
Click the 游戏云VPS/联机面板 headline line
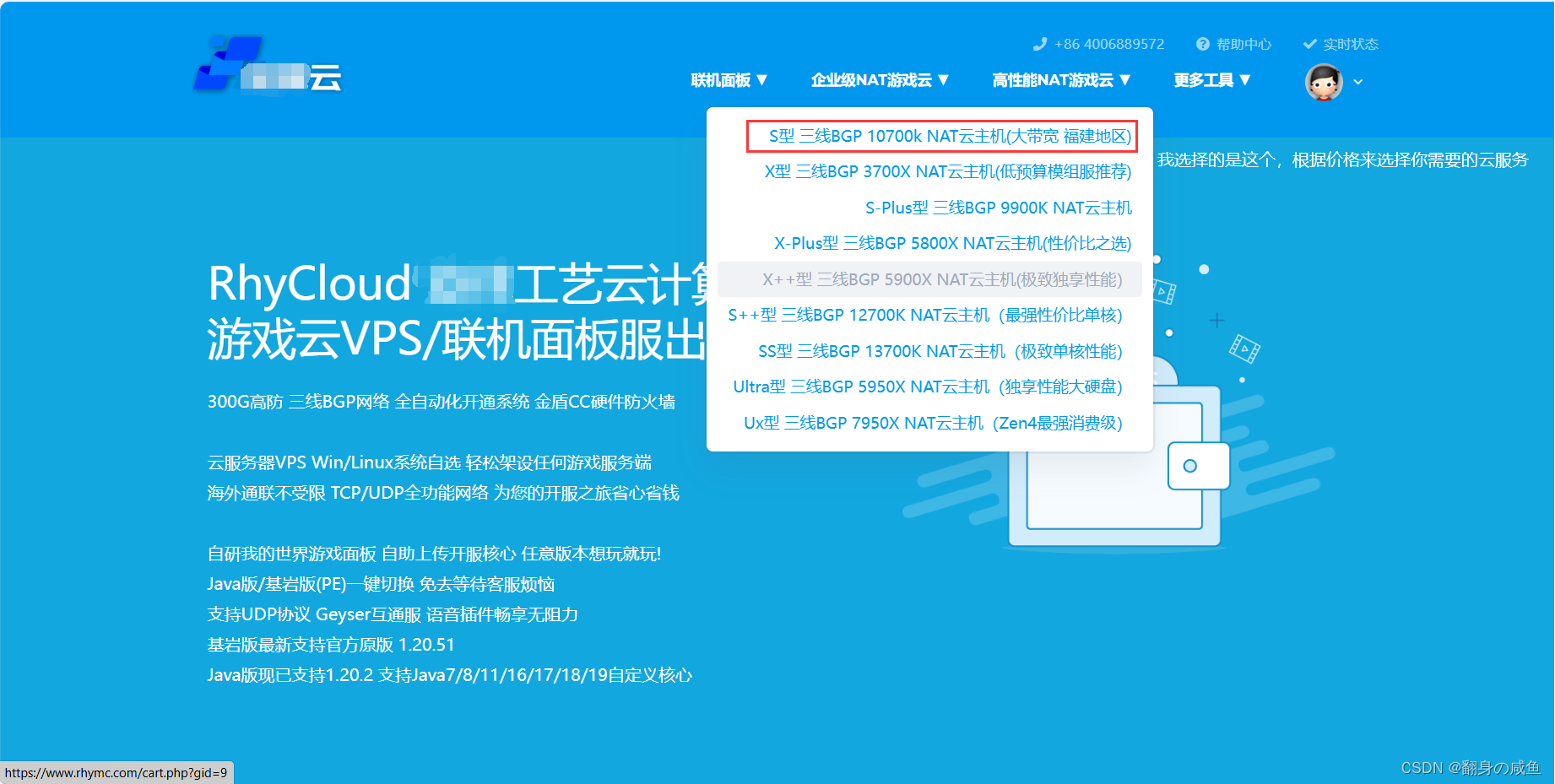457,339
